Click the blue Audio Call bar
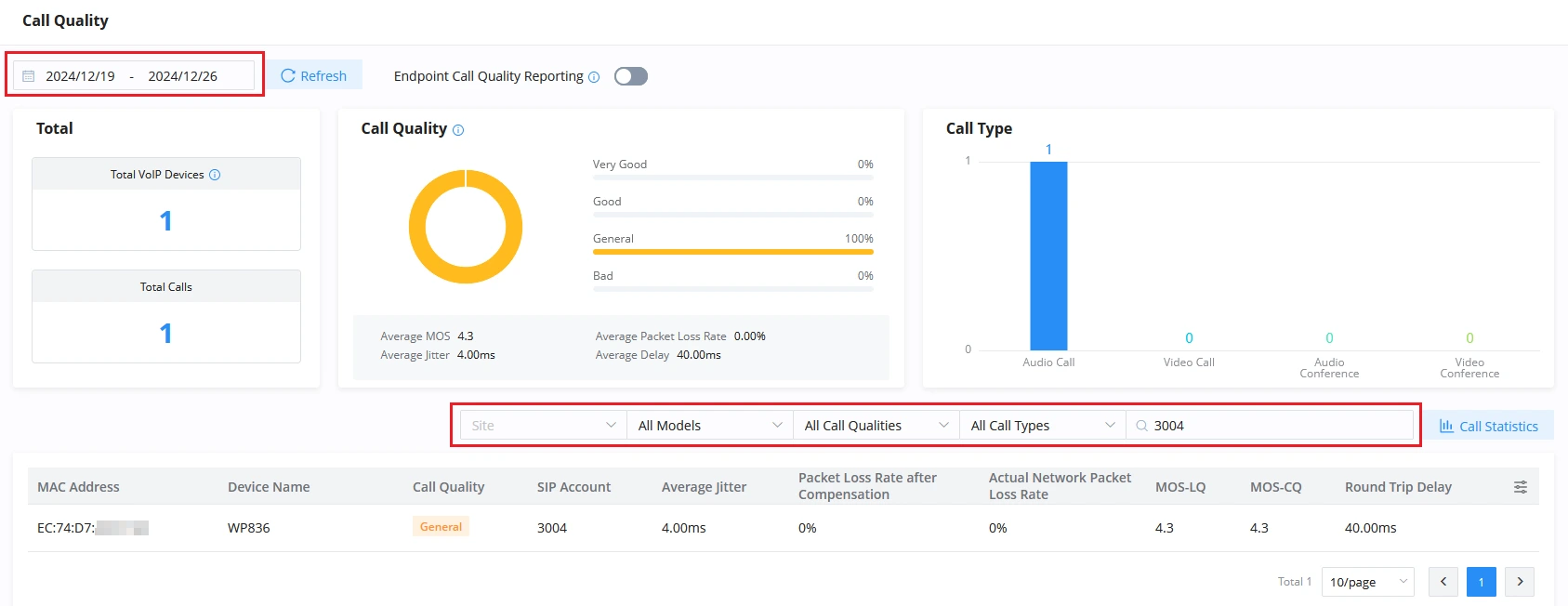This screenshot has width=1568, height=606. pos(1048,257)
